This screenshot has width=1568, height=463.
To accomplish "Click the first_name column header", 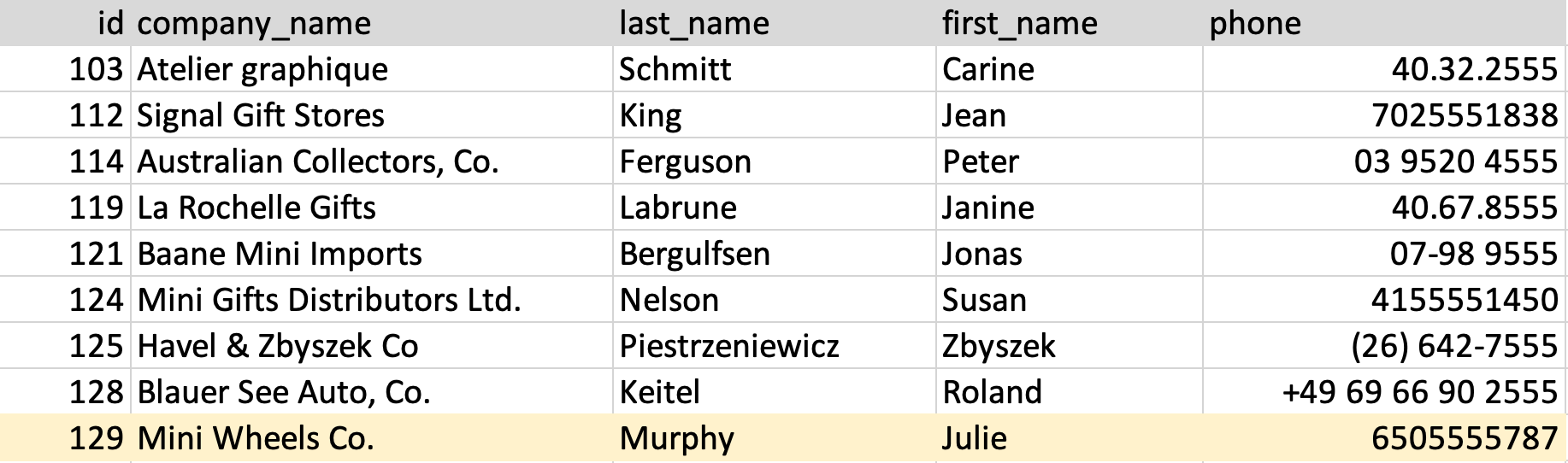I will [x=1019, y=23].
